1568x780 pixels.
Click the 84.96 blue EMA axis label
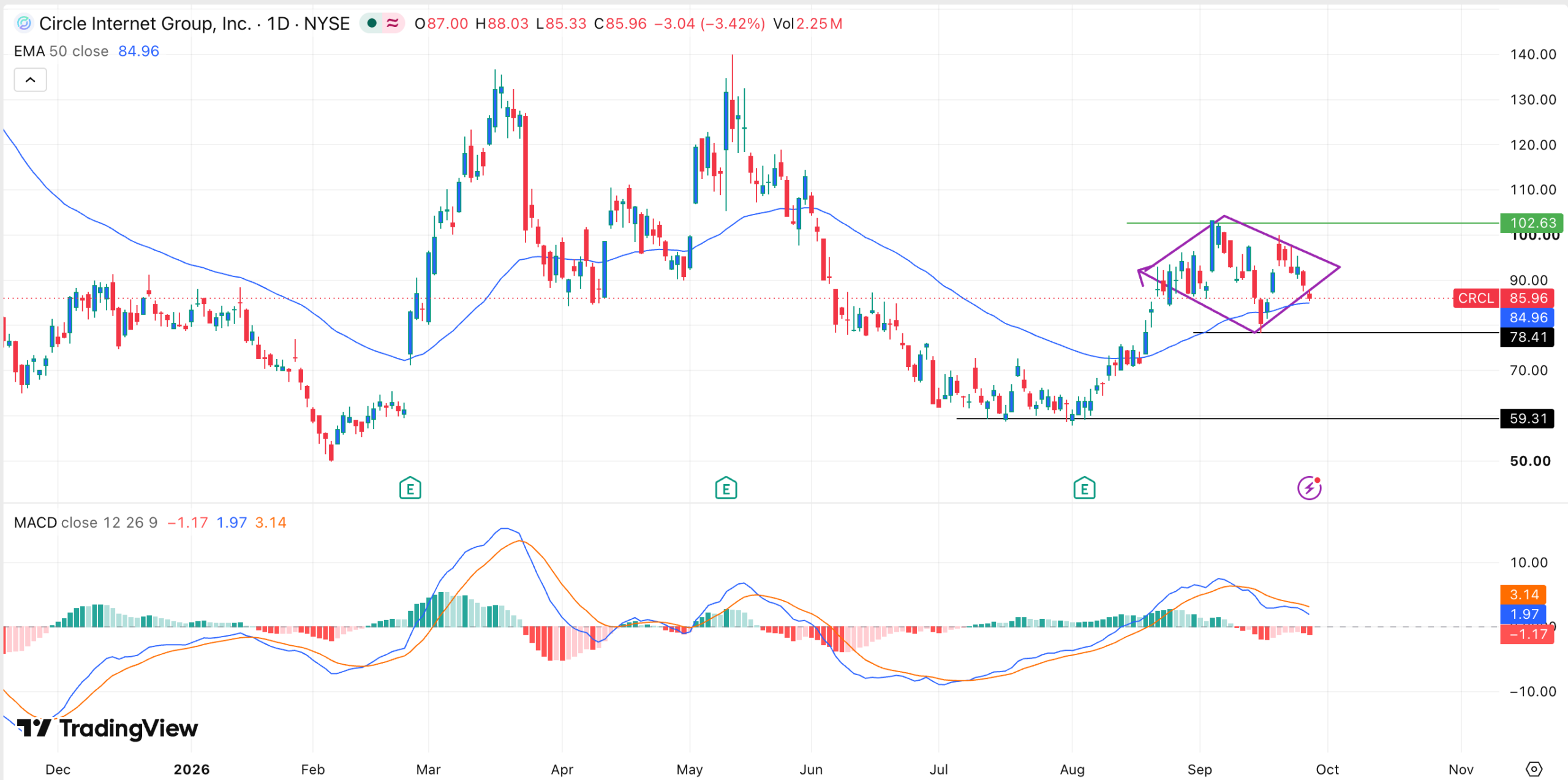[x=1527, y=317]
